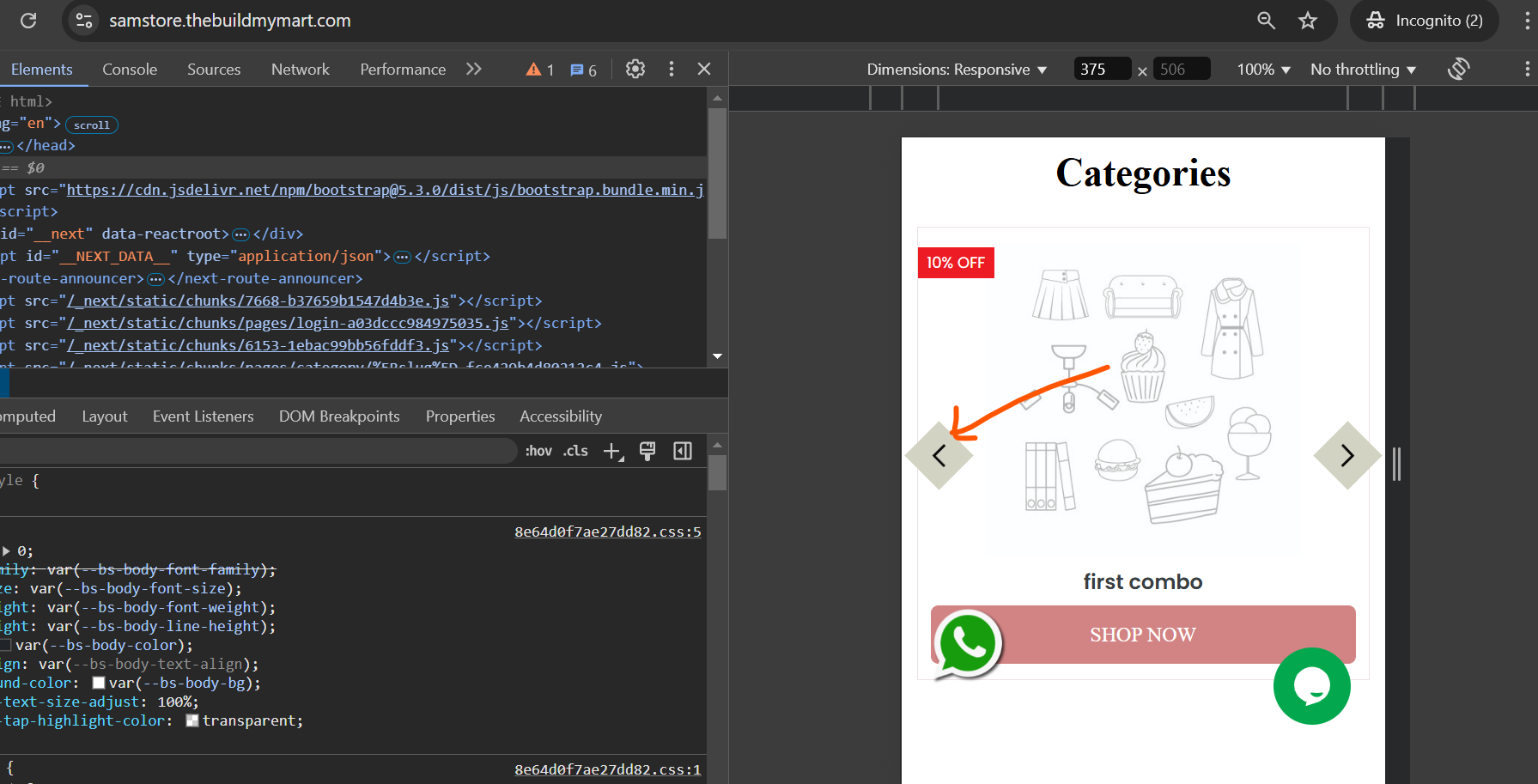Open the Sources tab
1538x784 pixels.
tap(214, 70)
